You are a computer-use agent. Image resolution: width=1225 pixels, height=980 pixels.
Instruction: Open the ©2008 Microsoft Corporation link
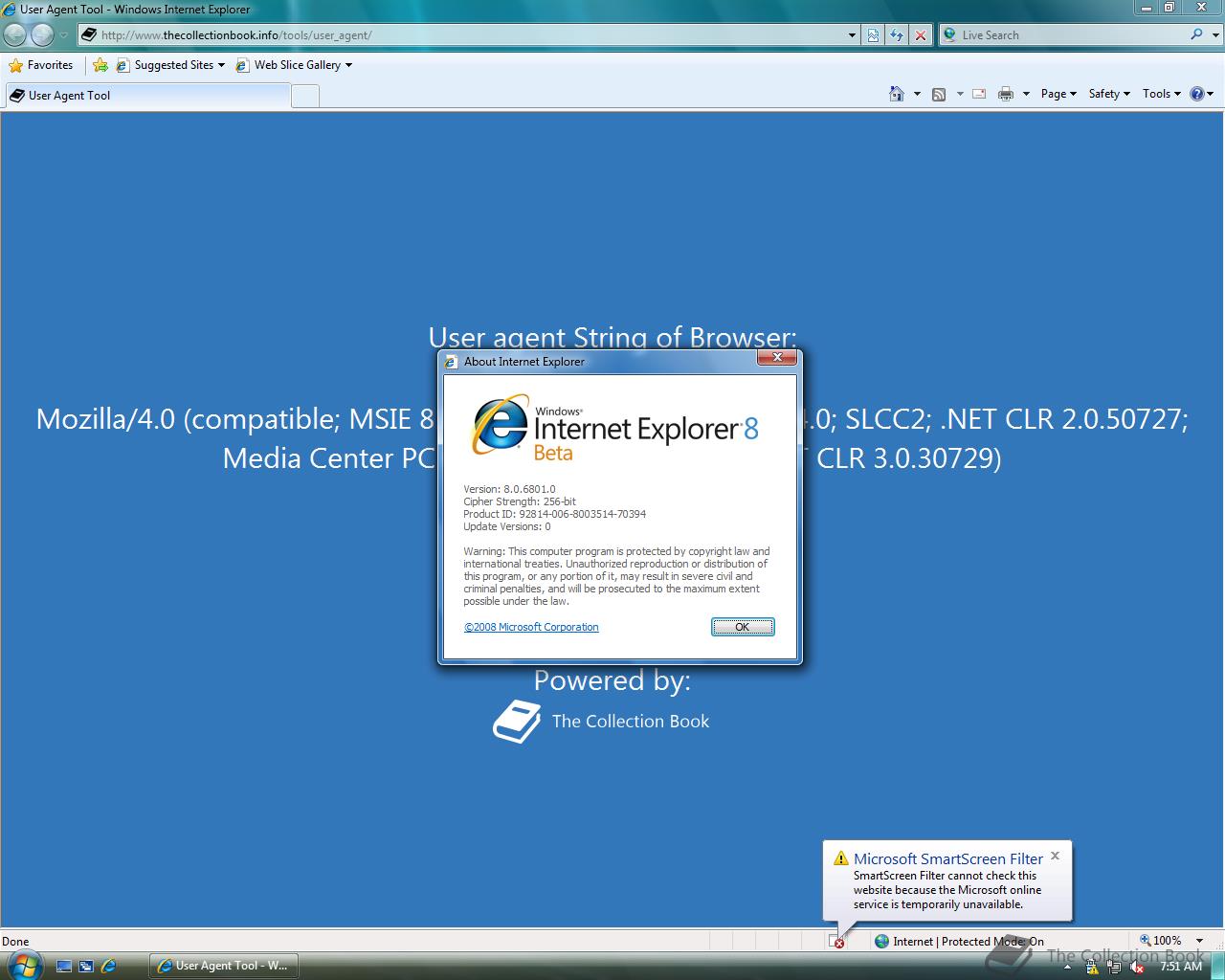531,627
